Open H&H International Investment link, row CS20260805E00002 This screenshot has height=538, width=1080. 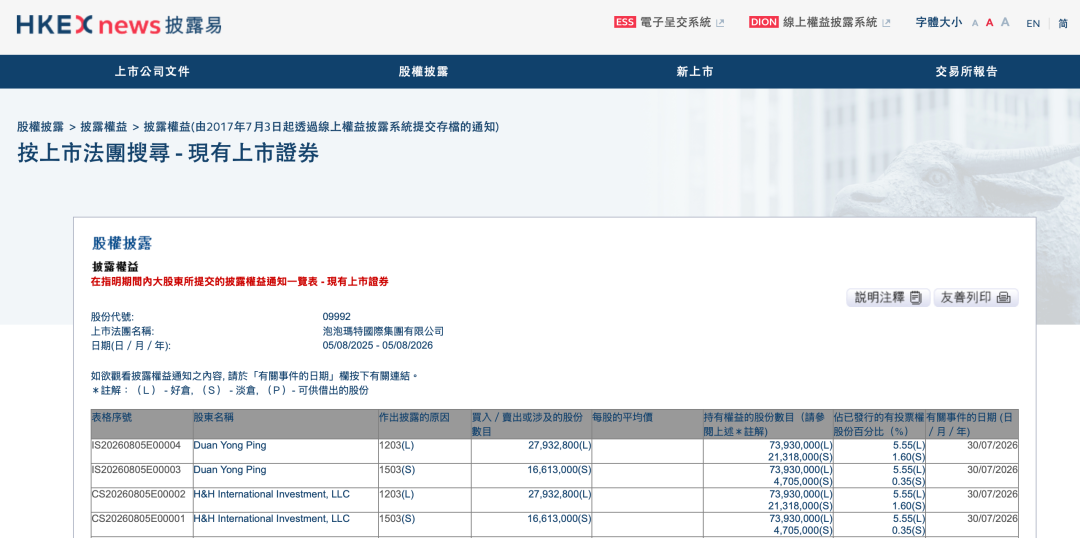click(x=271, y=495)
